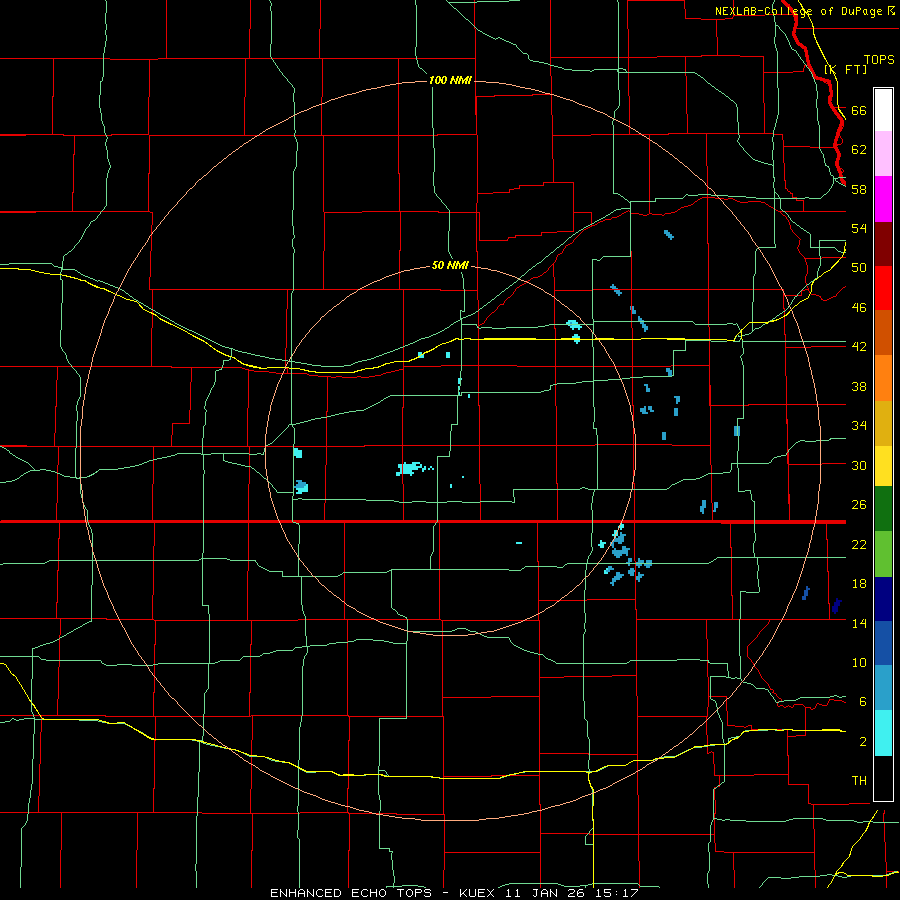Image resolution: width=900 pixels, height=900 pixels.
Task: Click the Enhanced Echo Tops KUEX caption
Action: (x=454, y=893)
